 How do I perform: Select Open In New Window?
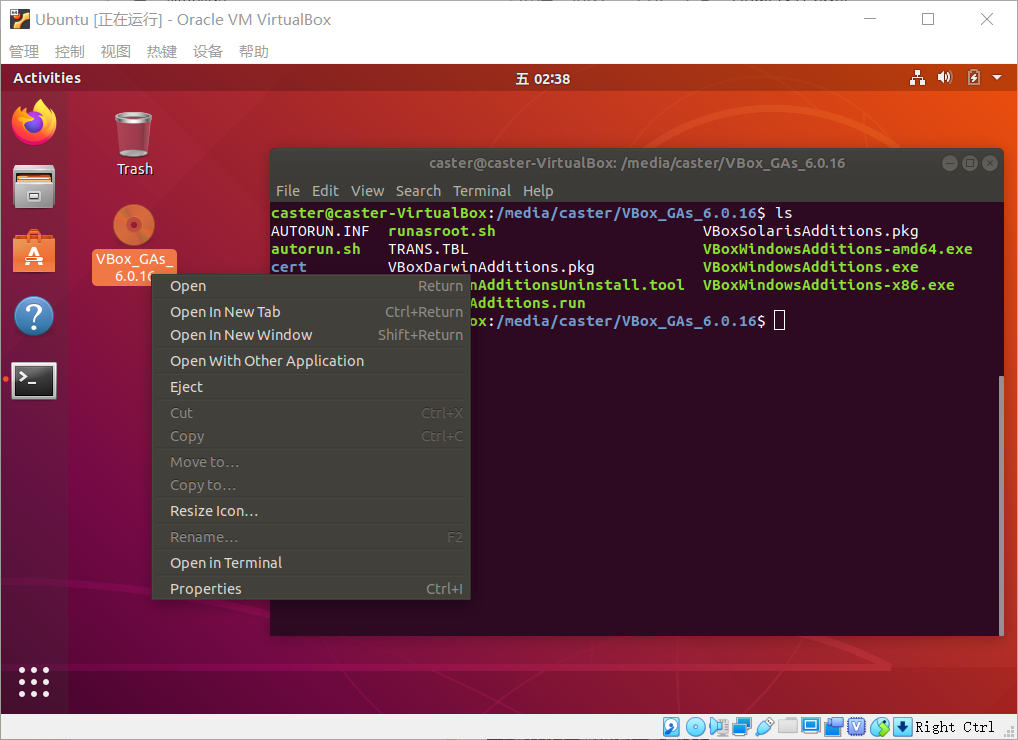coord(311,335)
